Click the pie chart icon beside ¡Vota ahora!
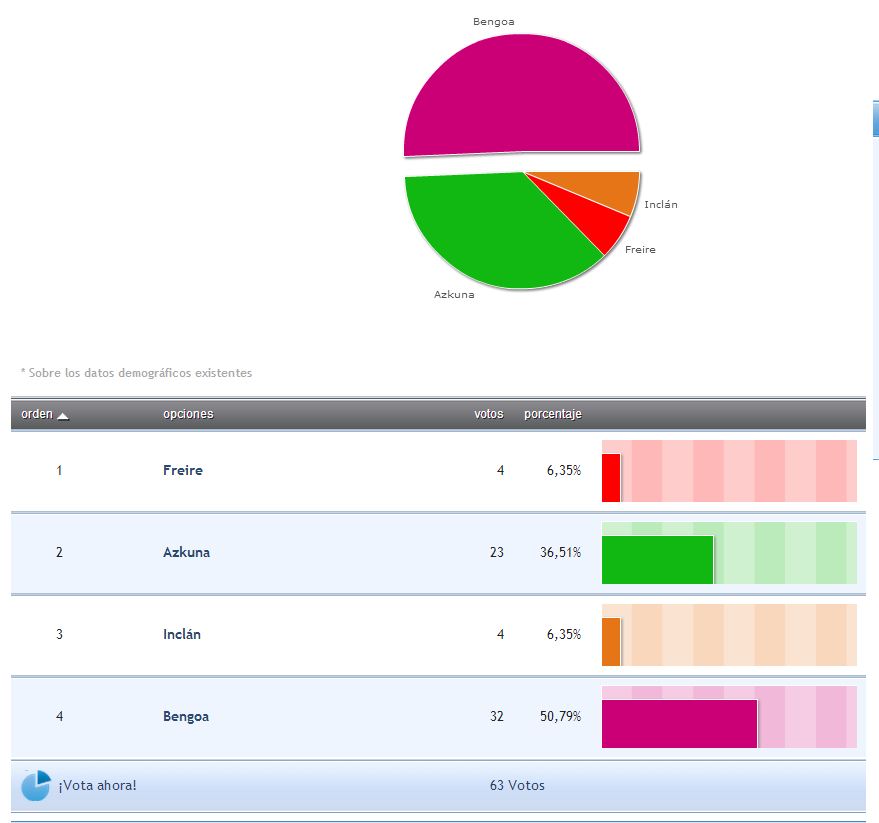The image size is (879, 823). point(35,785)
